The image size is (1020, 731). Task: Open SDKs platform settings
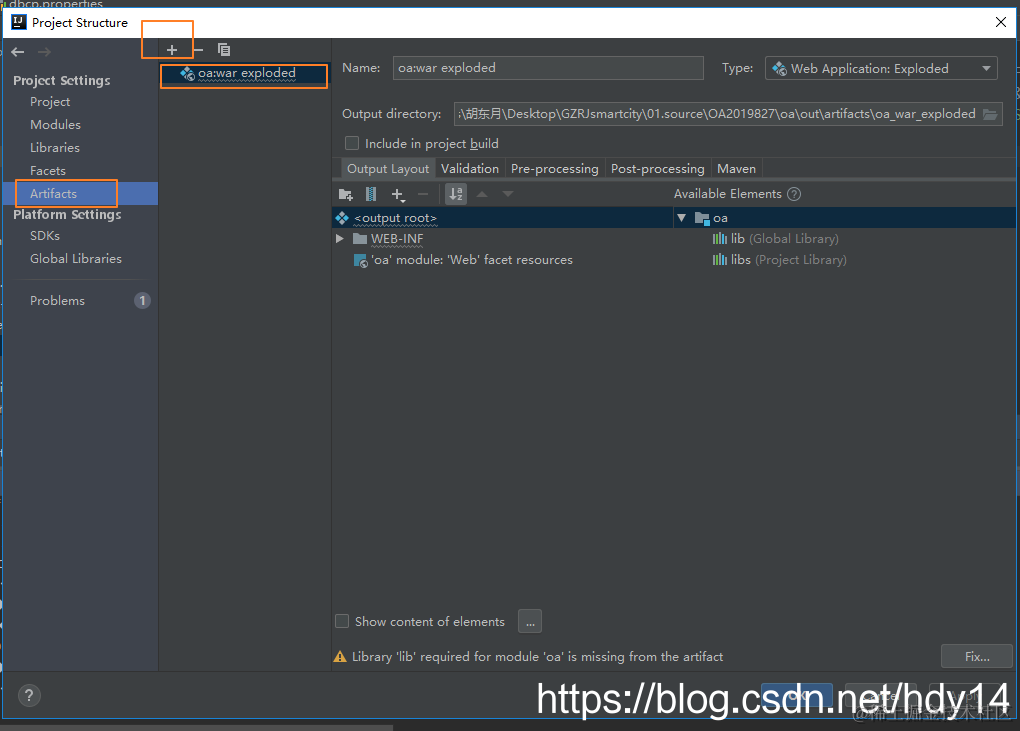pos(45,235)
